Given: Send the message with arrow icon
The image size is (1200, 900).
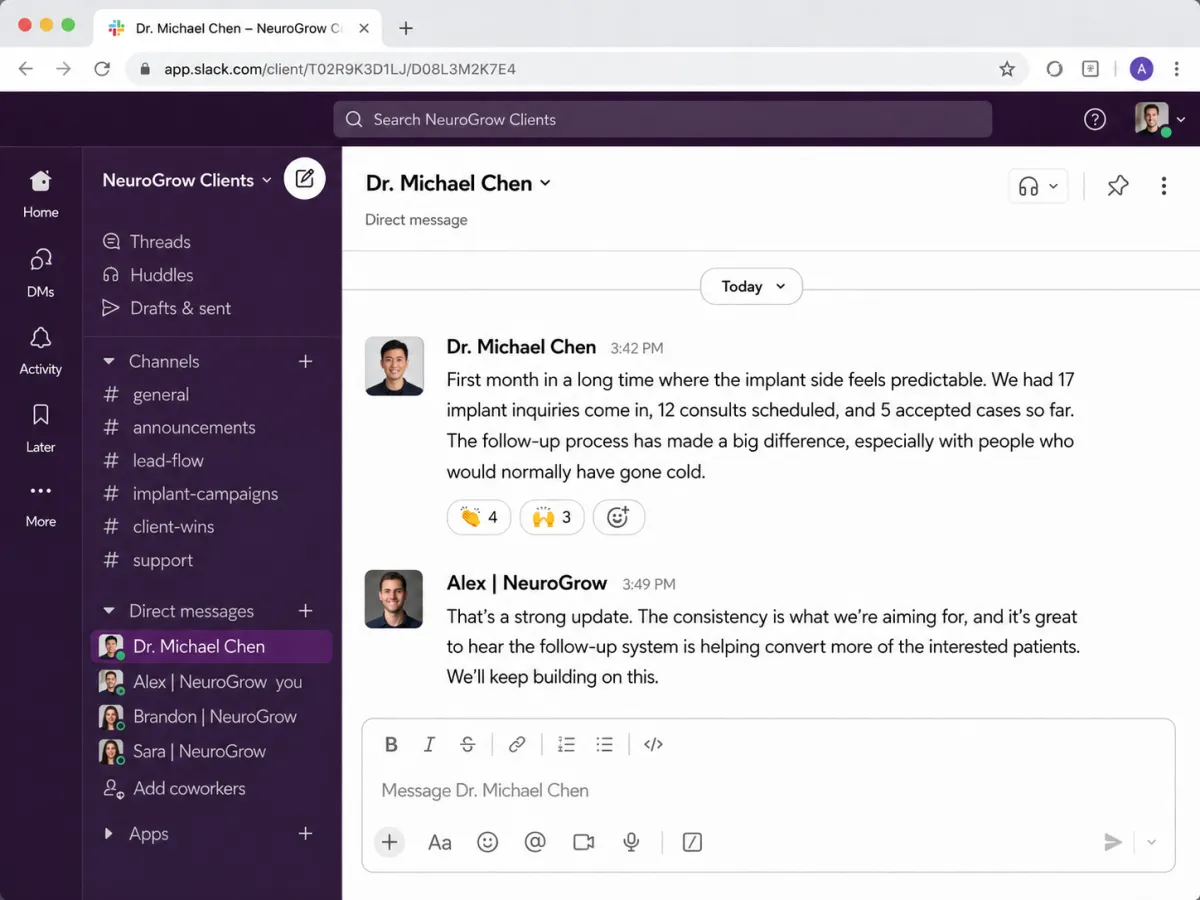Looking at the screenshot, I should pos(1113,842).
